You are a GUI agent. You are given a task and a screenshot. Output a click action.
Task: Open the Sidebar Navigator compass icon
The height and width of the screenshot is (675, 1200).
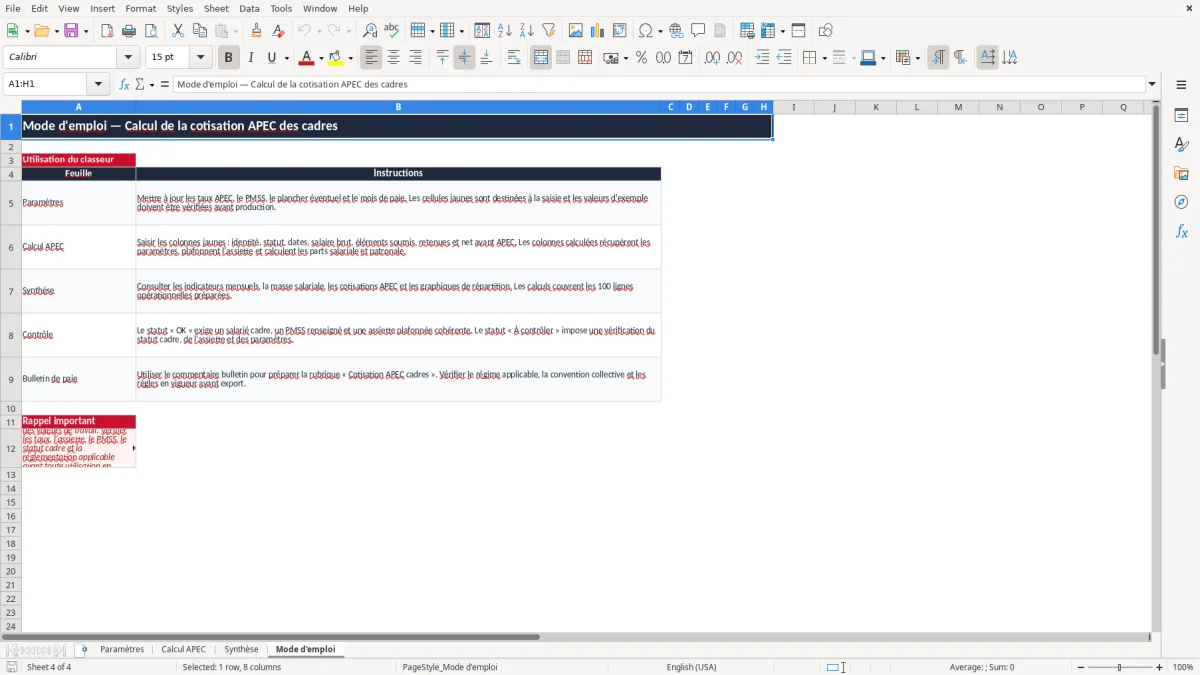click(1181, 202)
